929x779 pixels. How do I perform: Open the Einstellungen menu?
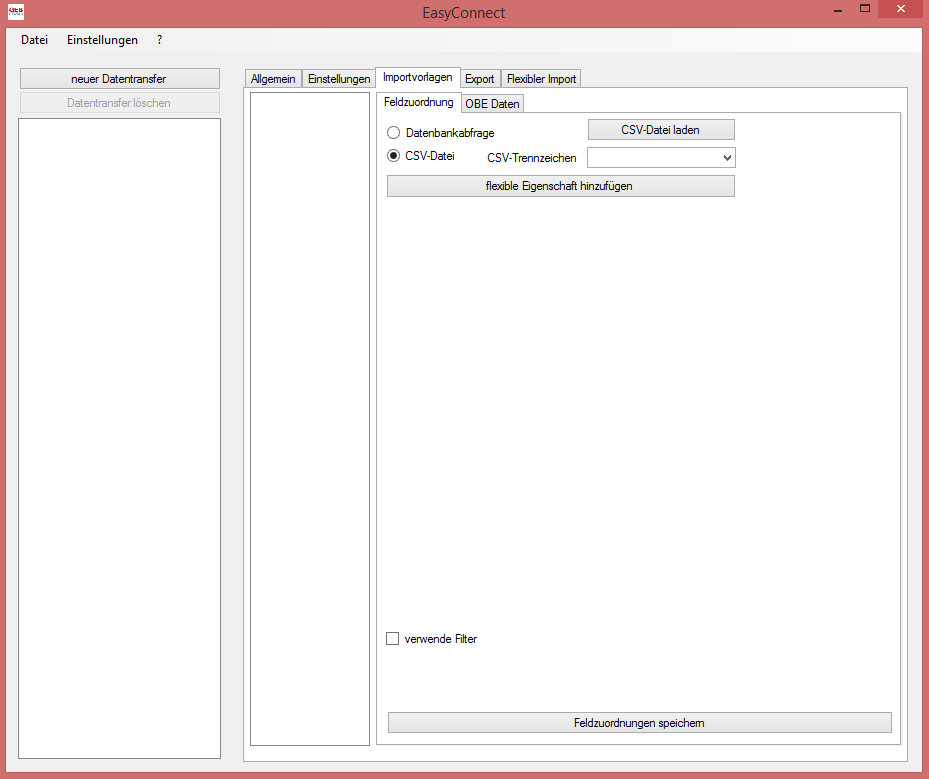(x=102, y=40)
